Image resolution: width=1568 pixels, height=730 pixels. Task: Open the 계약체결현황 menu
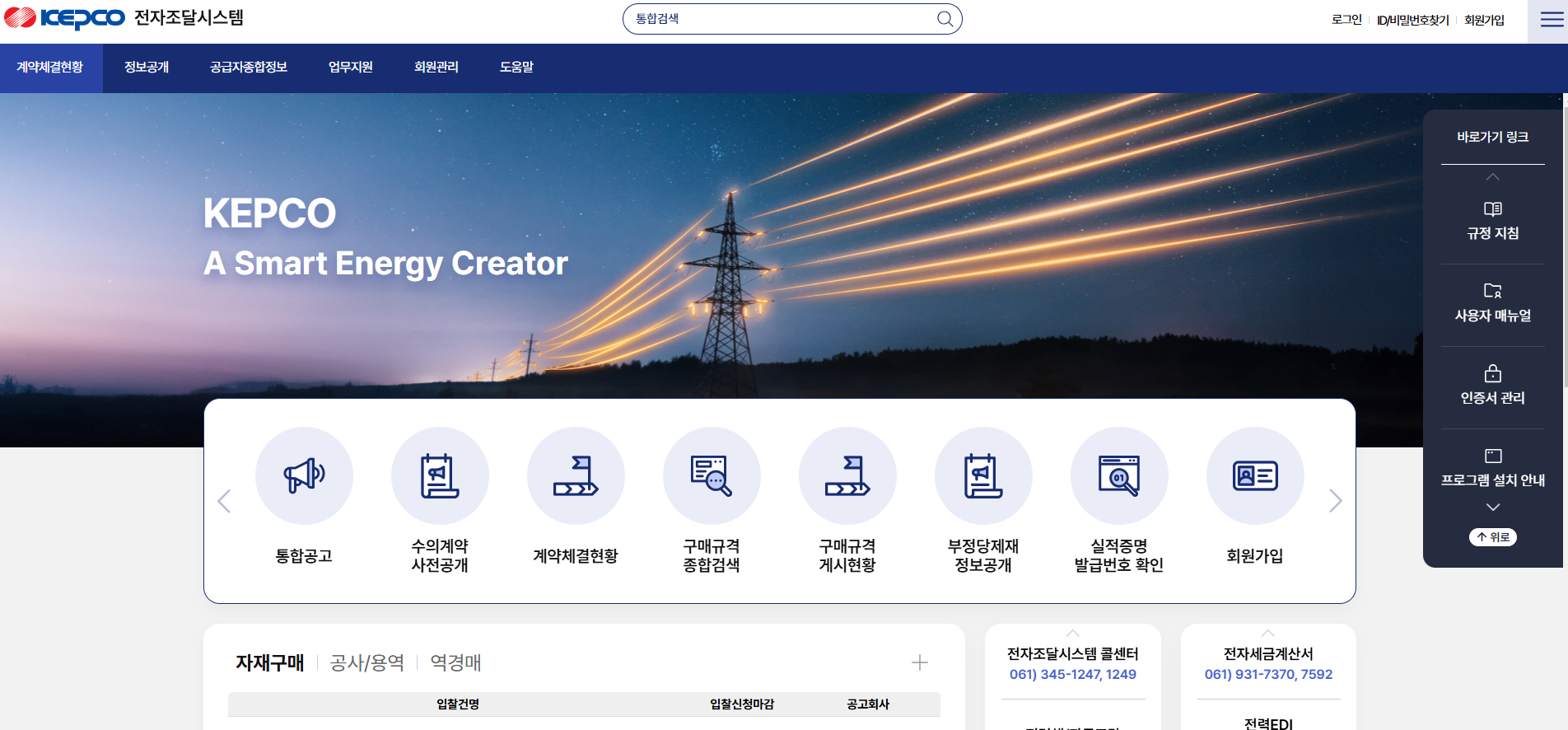point(50,68)
